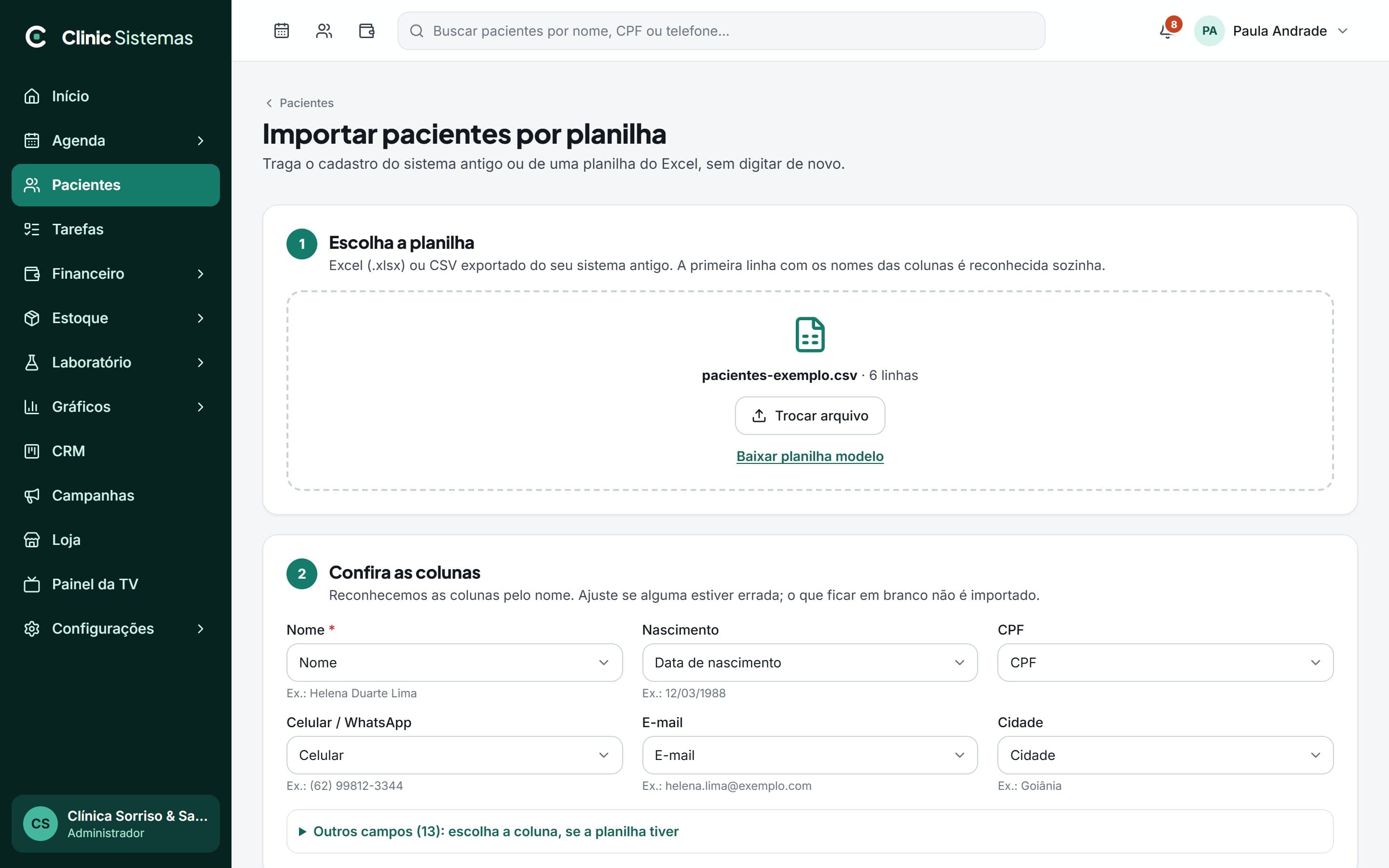1389x868 pixels.
Task: Open Tarefas in the sidebar
Action: coord(115,229)
